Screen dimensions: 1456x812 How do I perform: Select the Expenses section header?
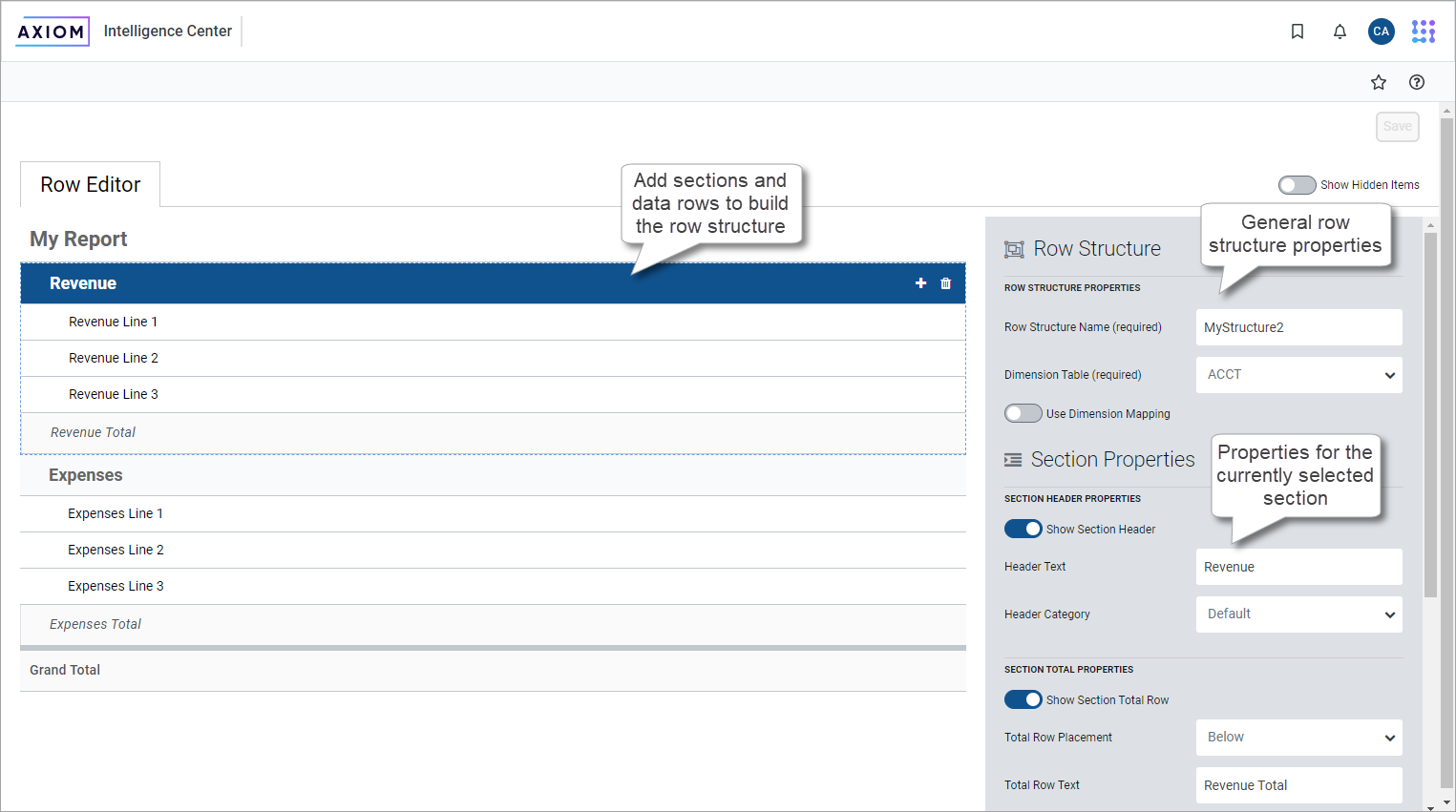pyautogui.click(x=86, y=475)
